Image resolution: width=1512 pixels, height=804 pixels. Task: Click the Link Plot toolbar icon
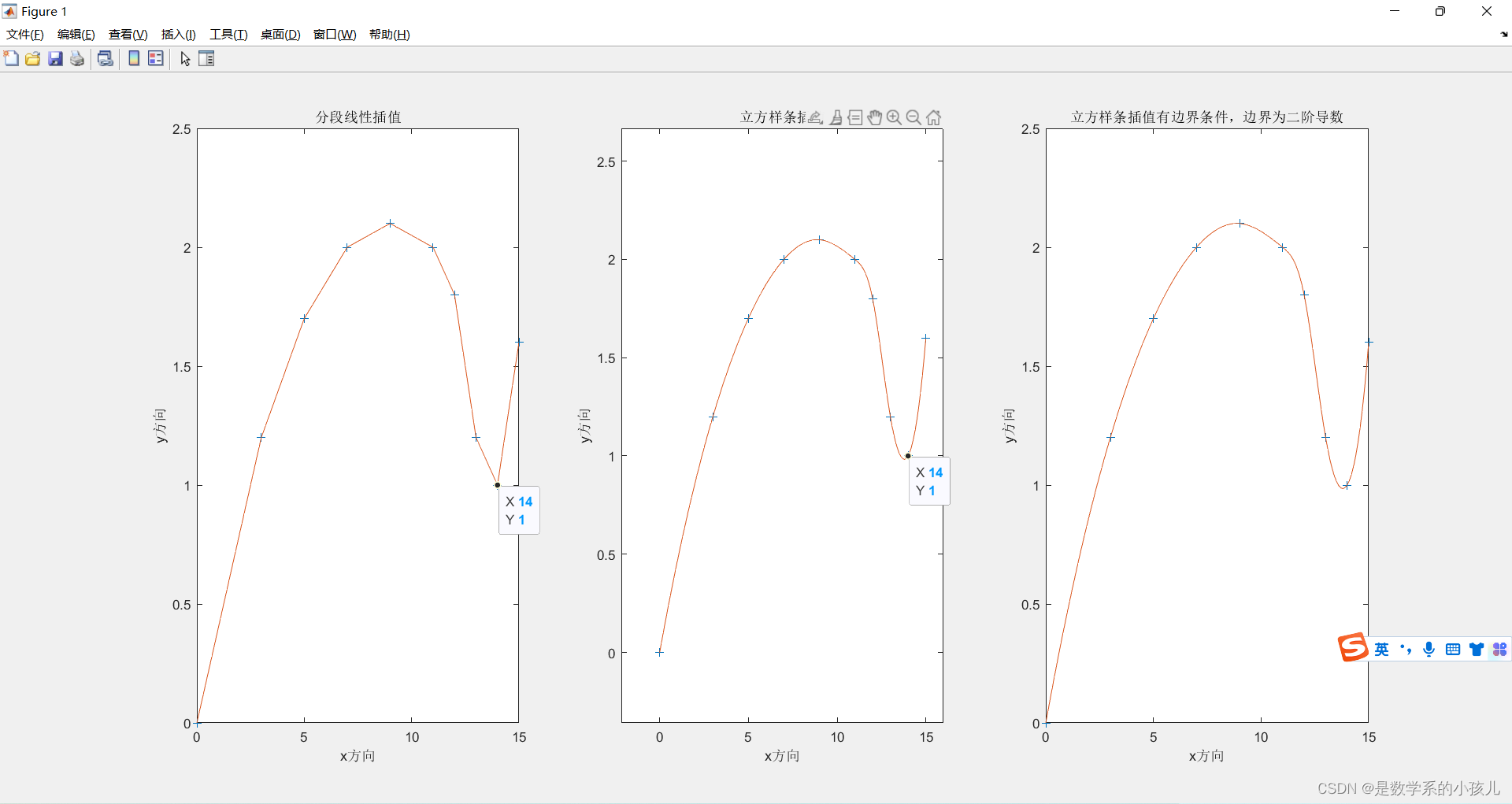click(x=105, y=58)
